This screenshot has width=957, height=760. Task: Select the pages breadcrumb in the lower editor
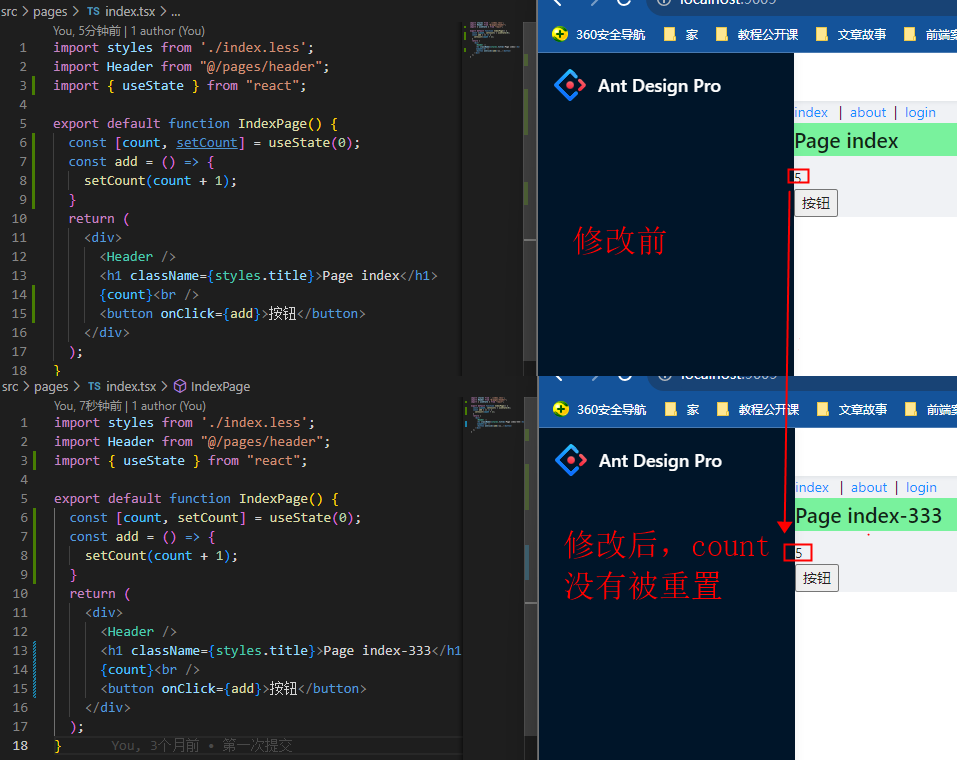point(51,386)
